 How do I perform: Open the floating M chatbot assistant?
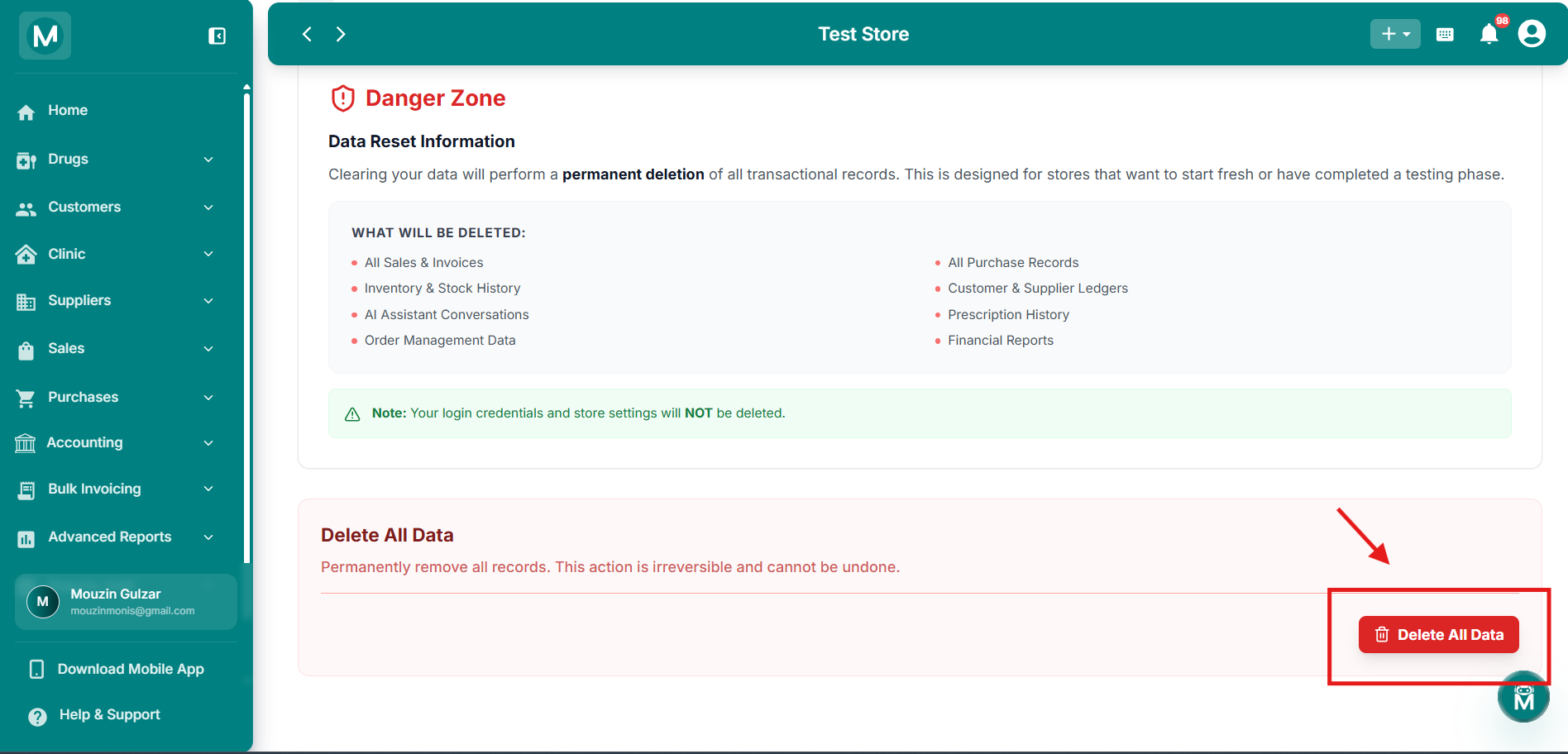pos(1523,697)
